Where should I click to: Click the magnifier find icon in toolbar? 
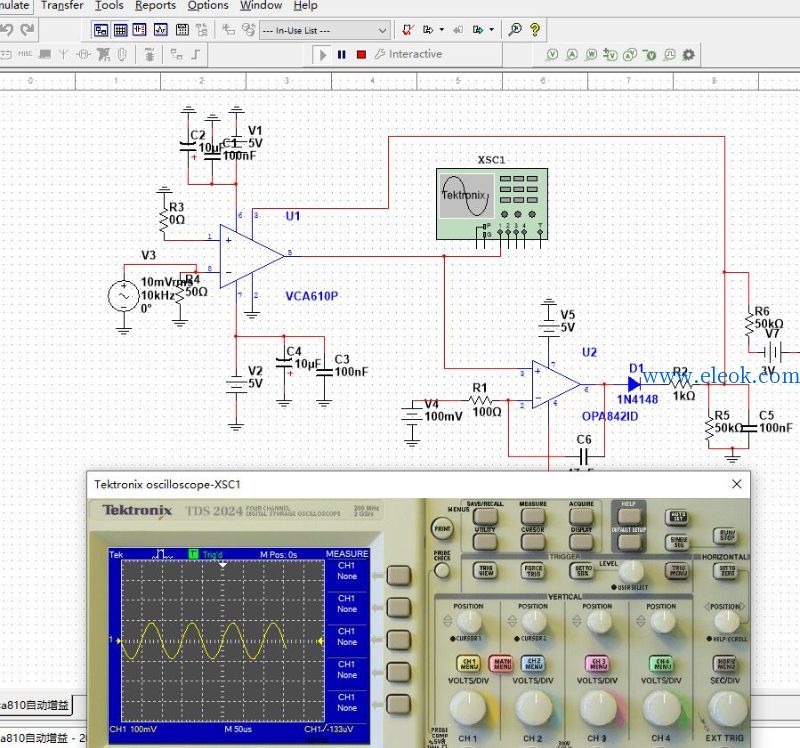point(515,30)
